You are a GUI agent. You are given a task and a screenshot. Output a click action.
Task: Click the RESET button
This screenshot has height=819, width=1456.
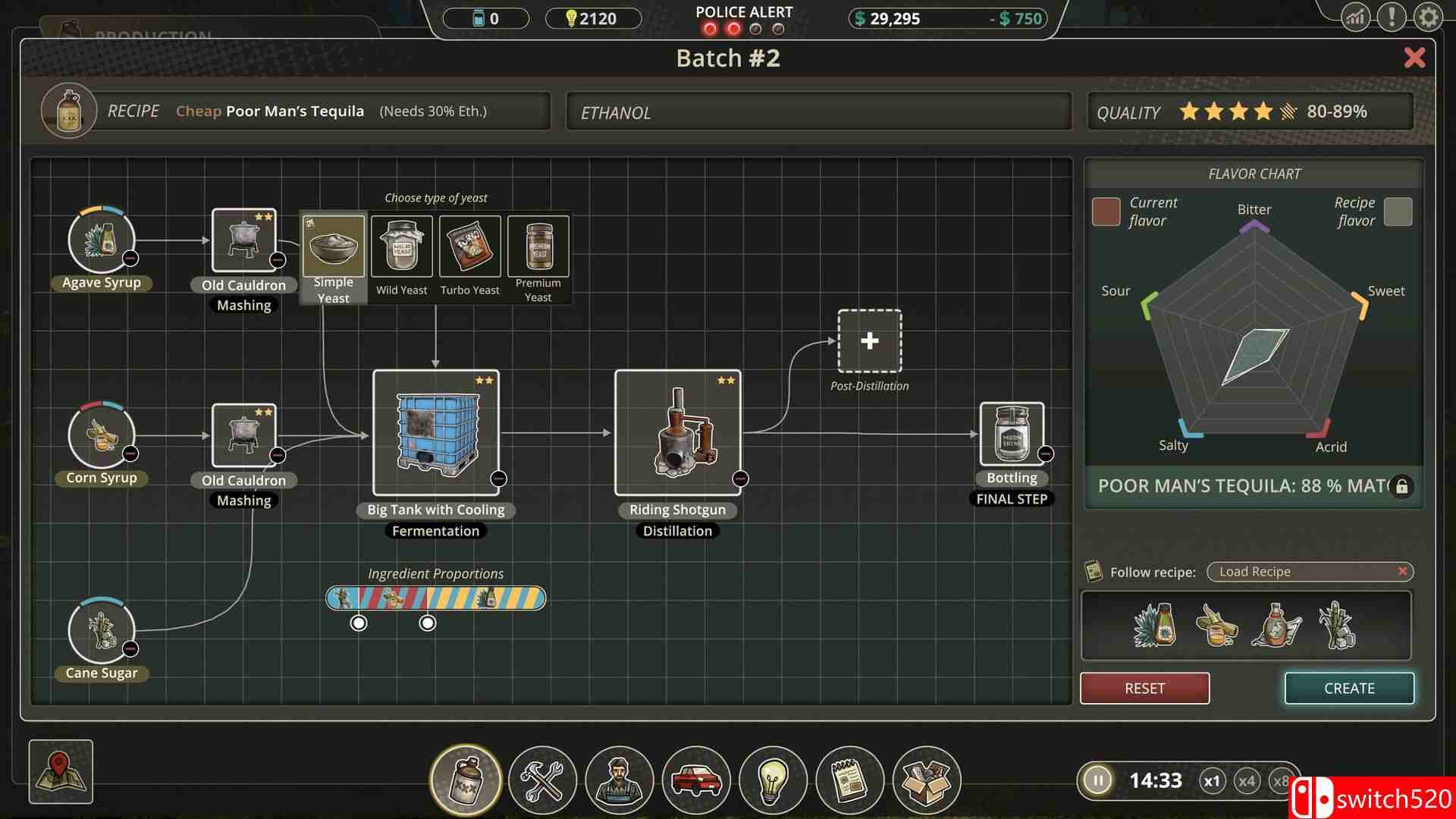1144,688
